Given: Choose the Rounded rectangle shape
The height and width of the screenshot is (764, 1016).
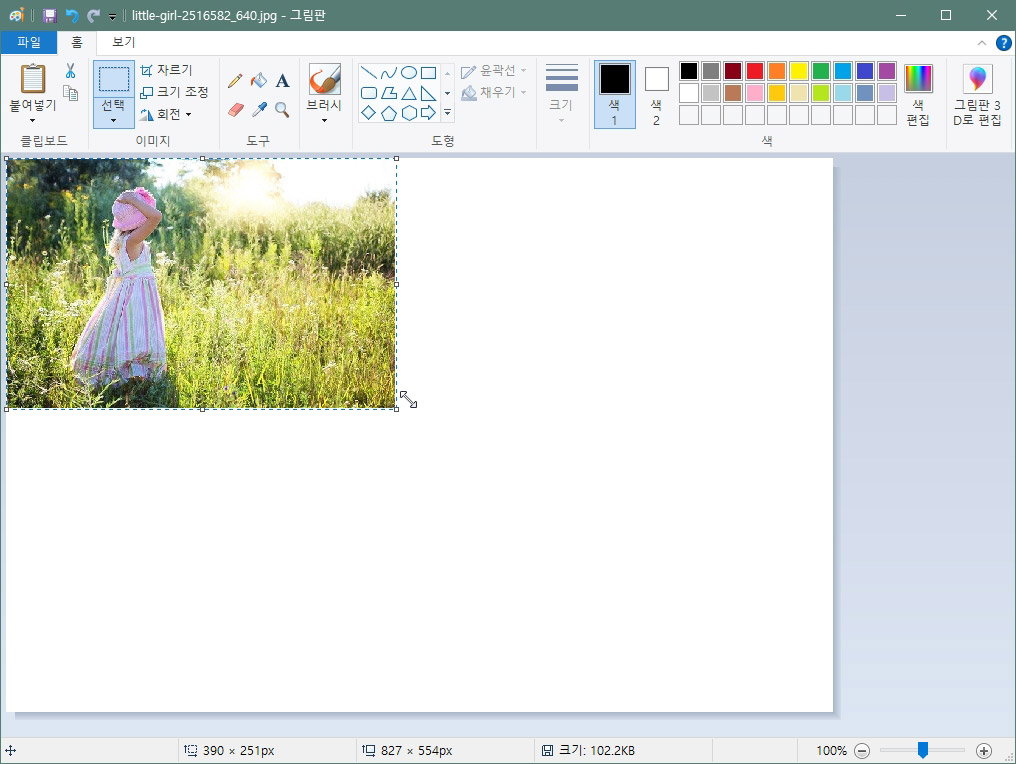Looking at the screenshot, I should pos(369,93).
